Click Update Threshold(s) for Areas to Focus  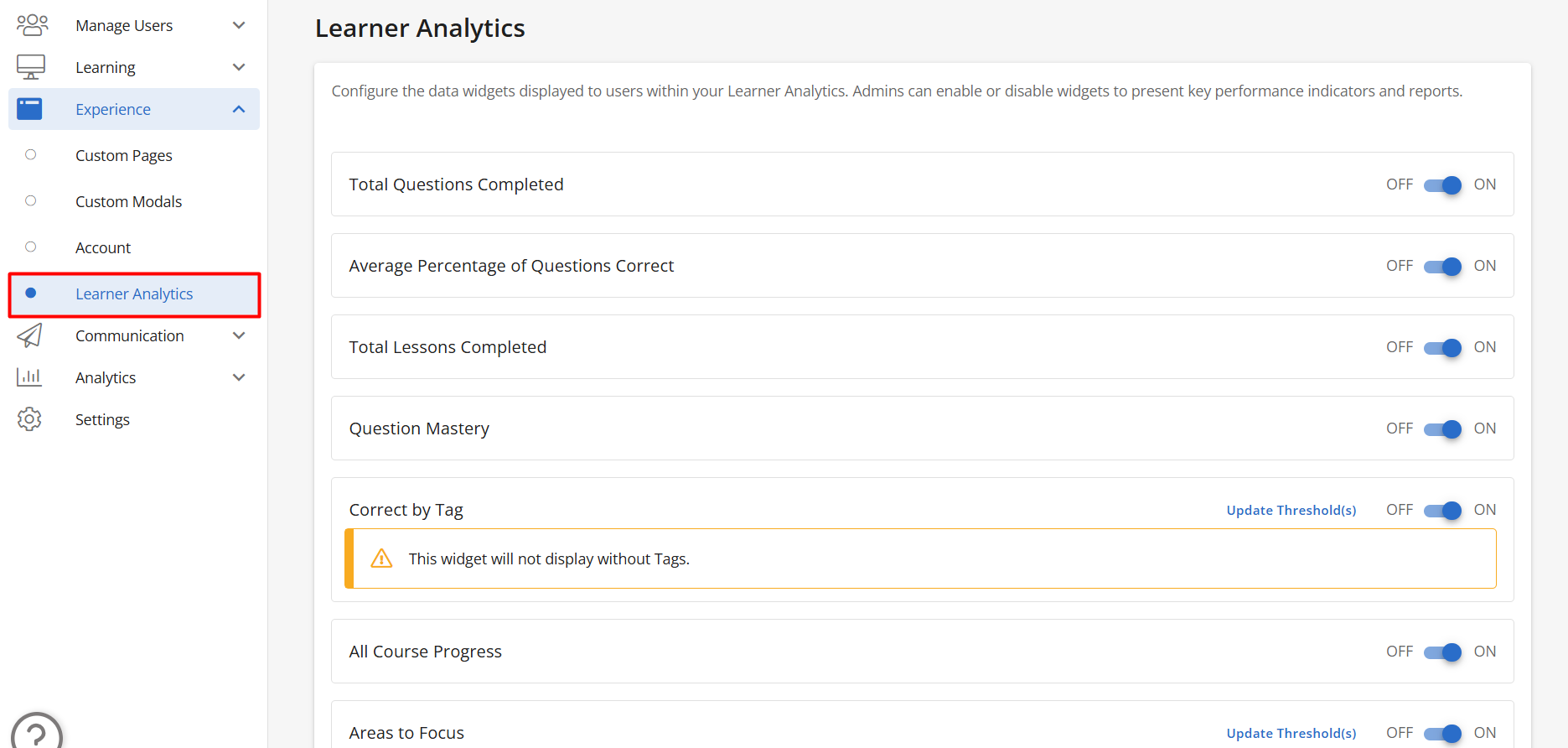pos(1291,733)
